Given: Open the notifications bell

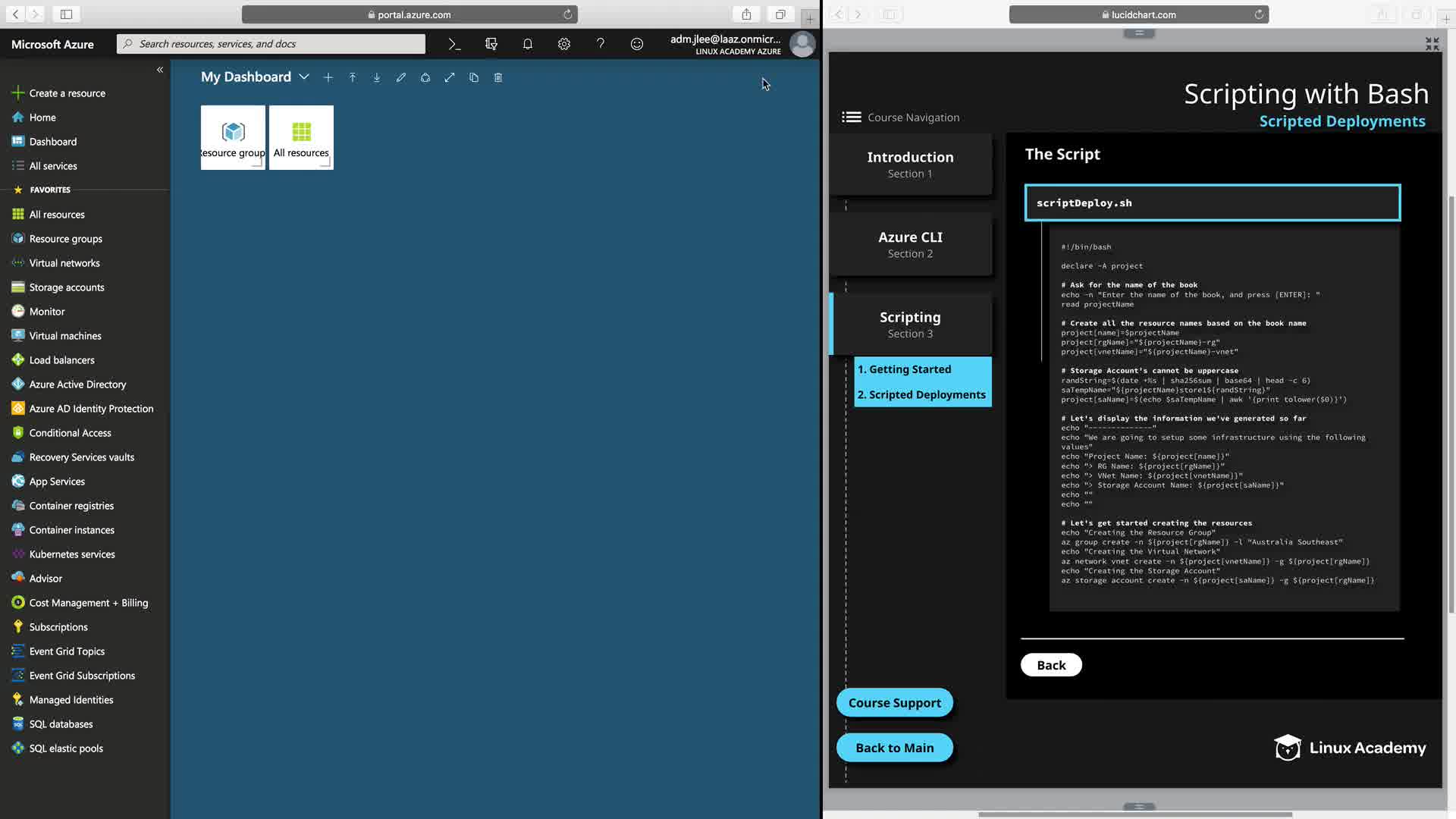Looking at the screenshot, I should [x=528, y=44].
